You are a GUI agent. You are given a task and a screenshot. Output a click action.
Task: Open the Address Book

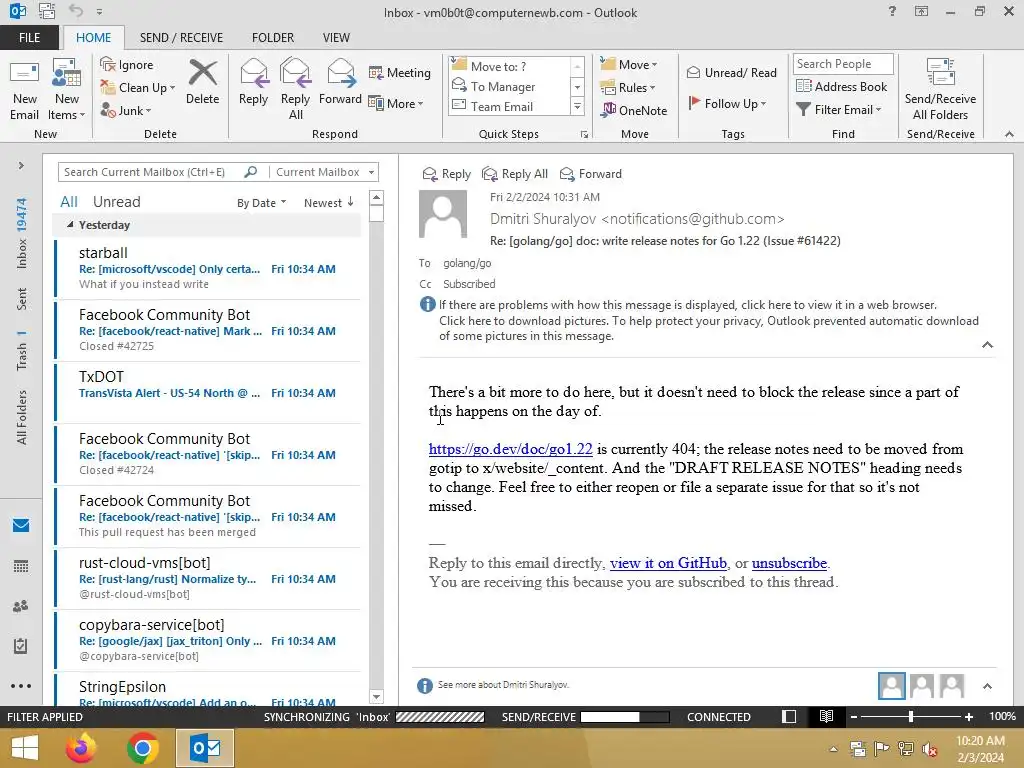point(841,86)
